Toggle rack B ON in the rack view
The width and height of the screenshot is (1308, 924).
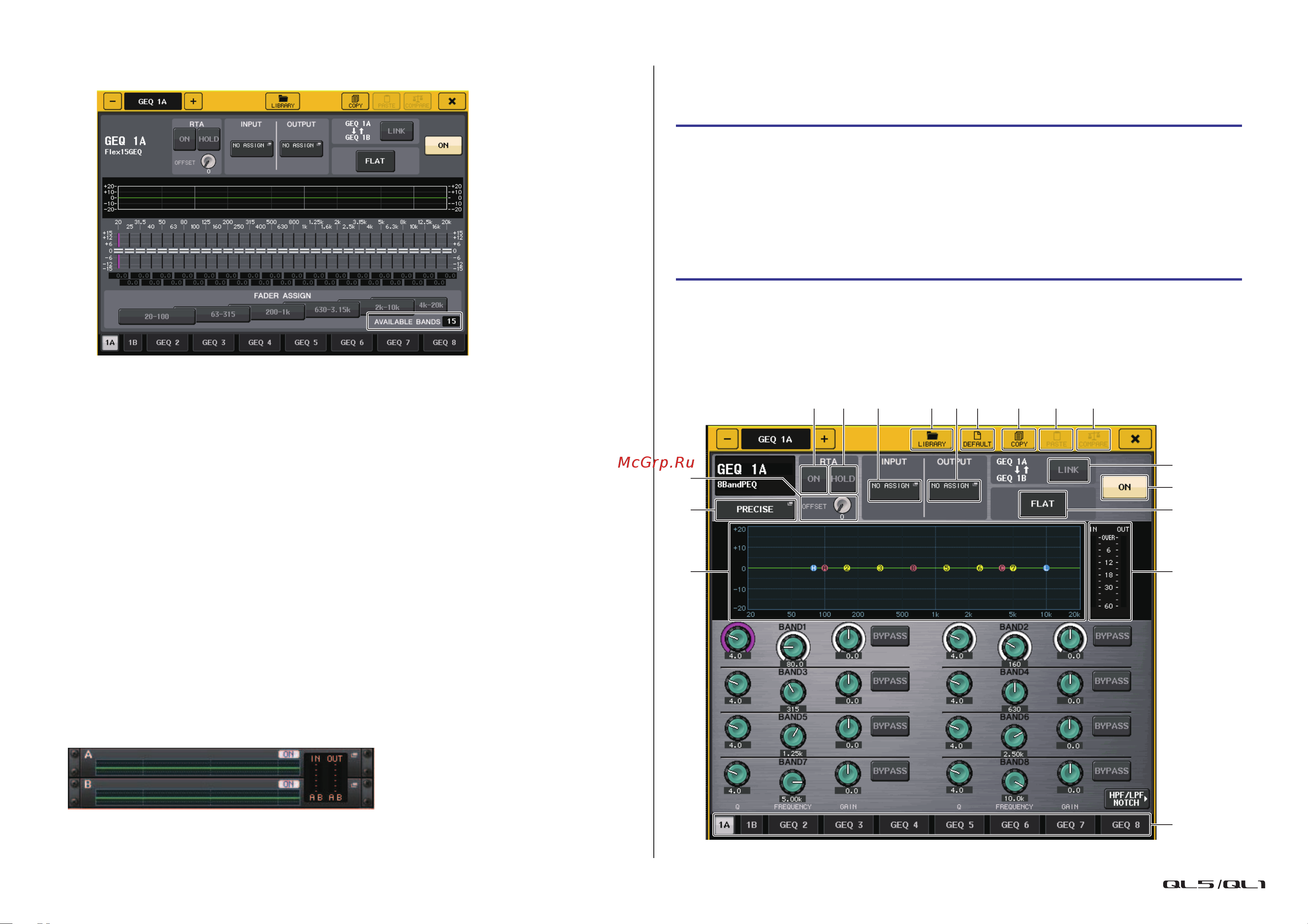click(x=288, y=784)
